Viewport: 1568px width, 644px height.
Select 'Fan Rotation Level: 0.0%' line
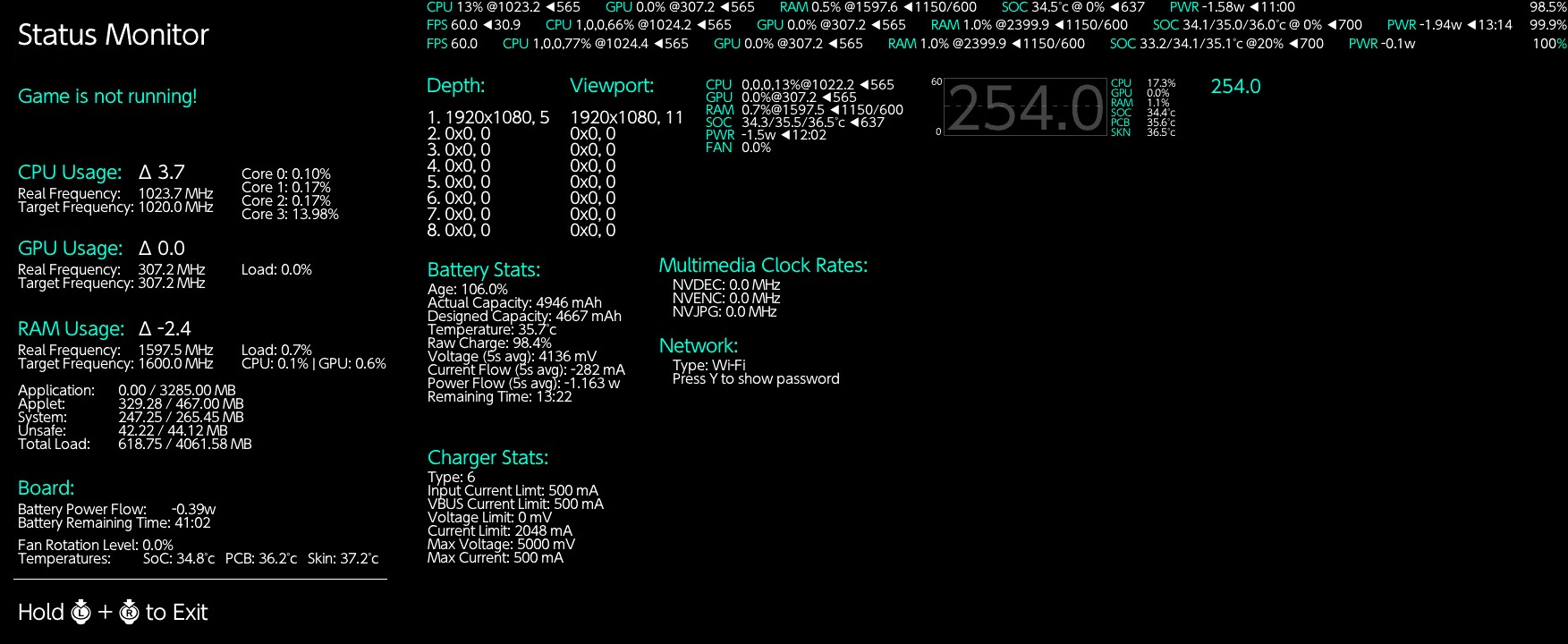96,545
